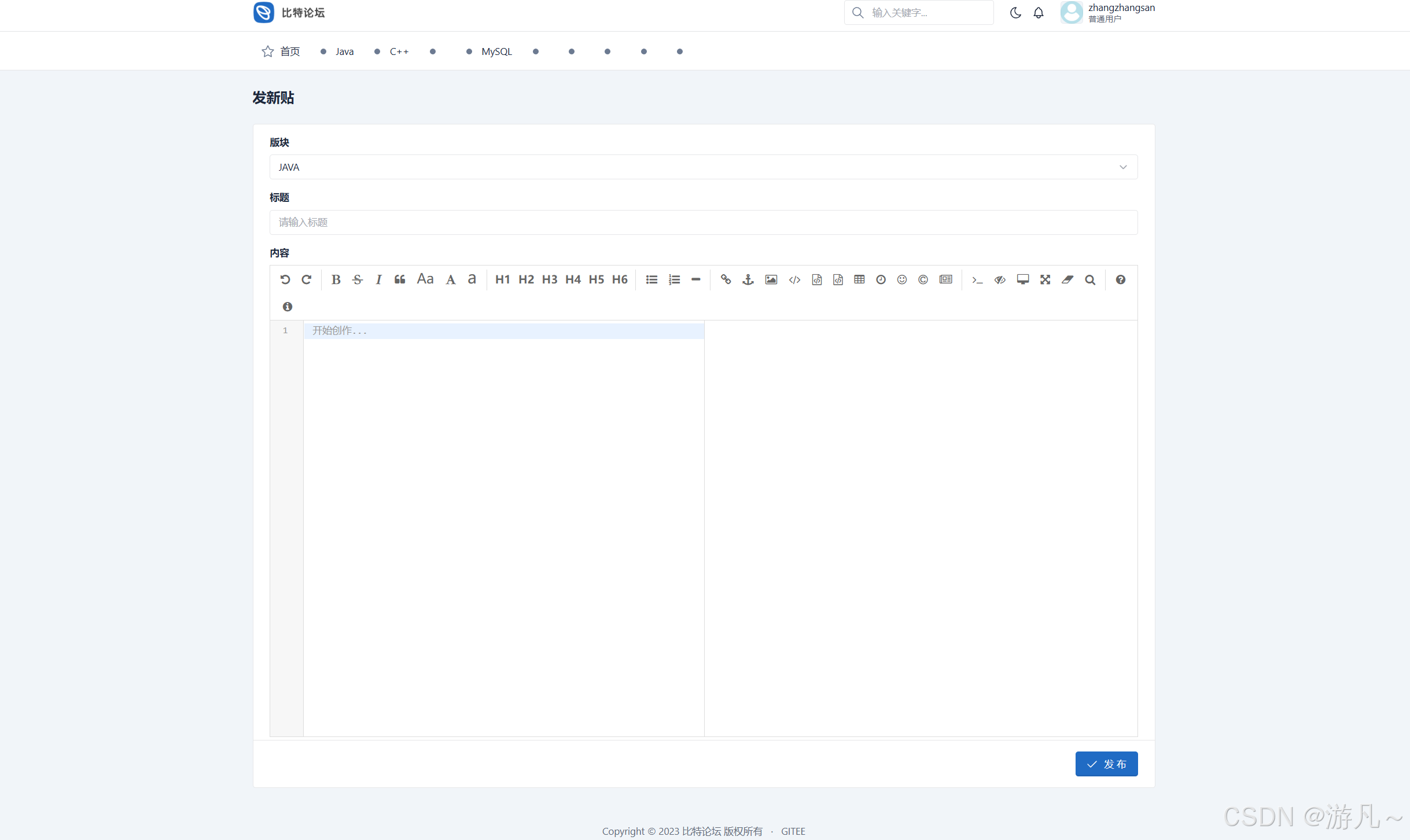This screenshot has height=840, width=1410.
Task: Toggle dark mode moon icon
Action: [x=1015, y=13]
